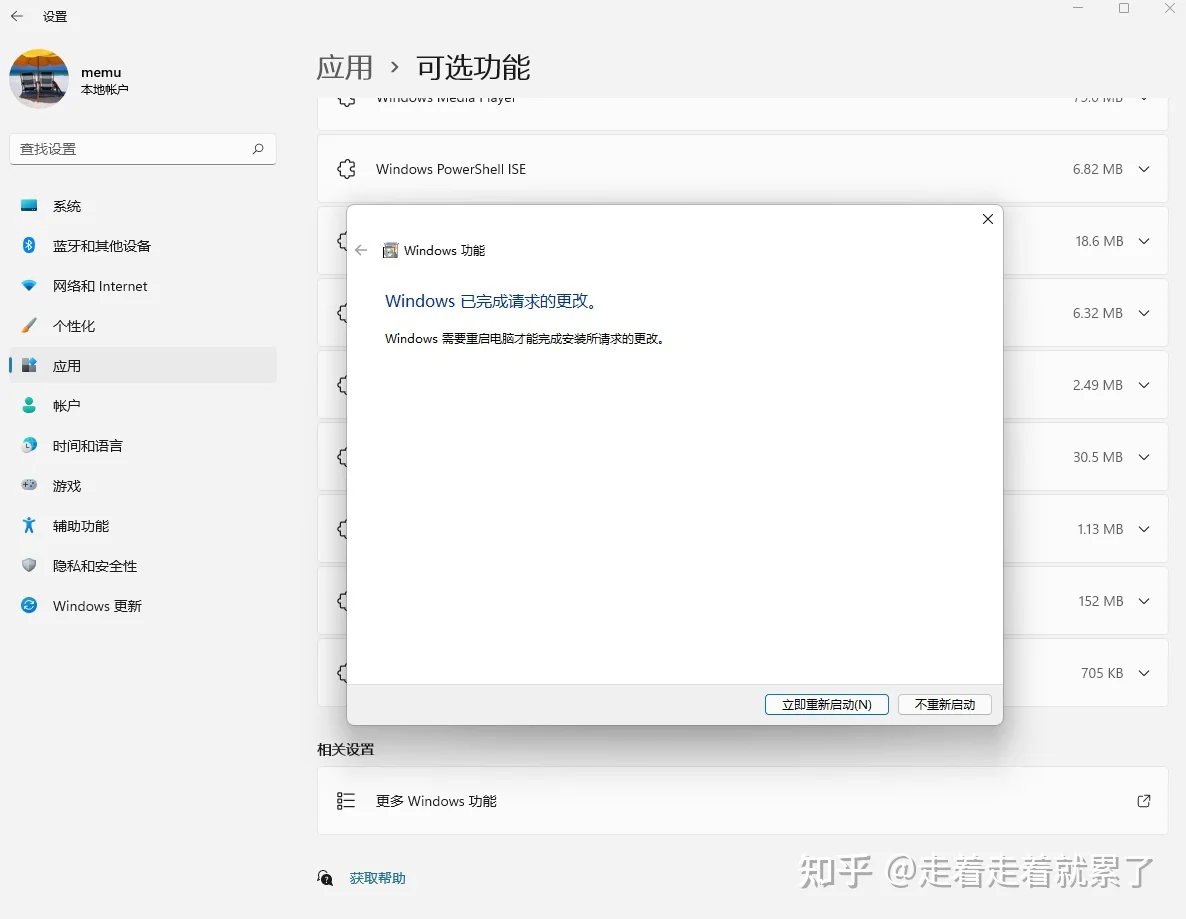Expand the 6.32 MB feature row

click(1144, 313)
